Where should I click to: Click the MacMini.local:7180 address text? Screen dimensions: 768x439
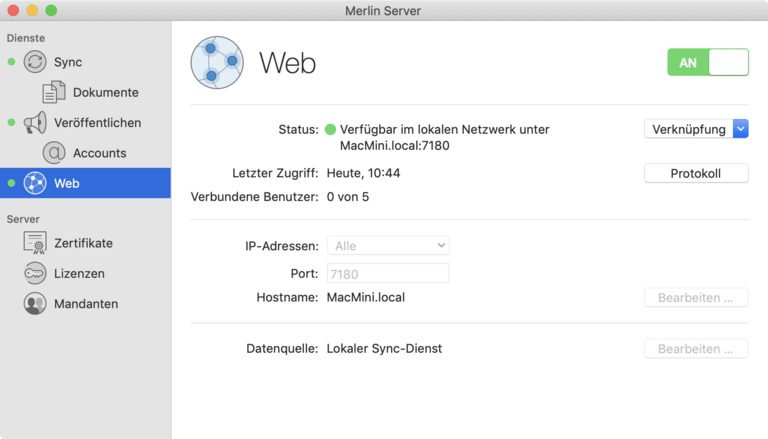click(x=395, y=146)
